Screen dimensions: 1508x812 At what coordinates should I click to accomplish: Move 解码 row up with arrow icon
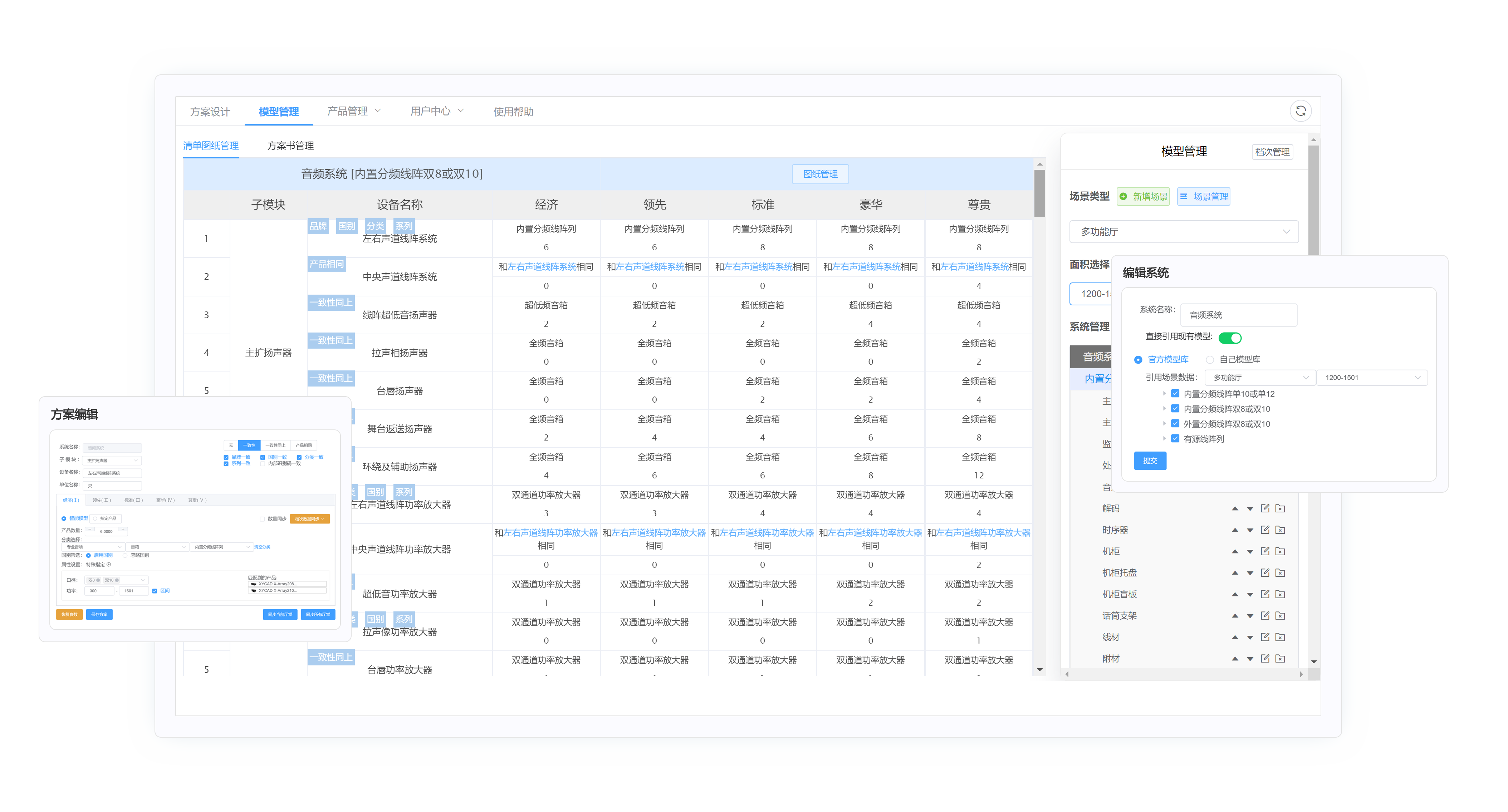(x=1235, y=508)
